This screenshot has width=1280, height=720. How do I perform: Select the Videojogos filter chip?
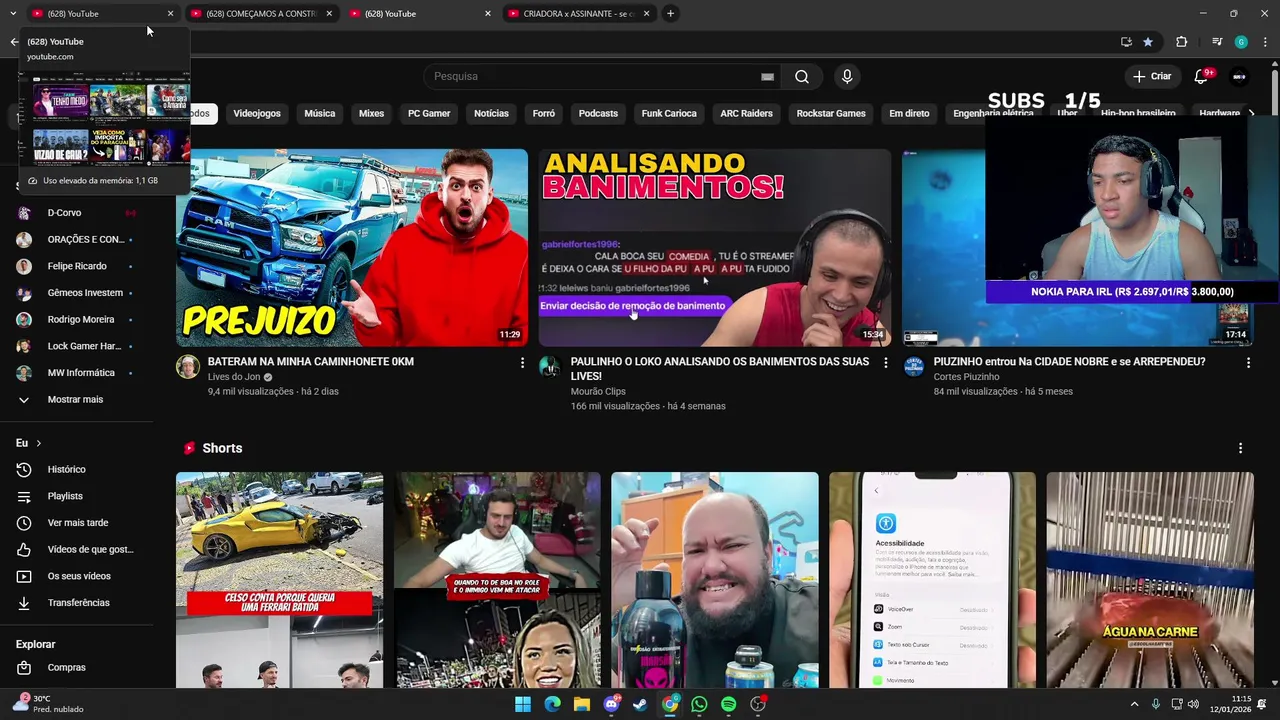pos(257,113)
